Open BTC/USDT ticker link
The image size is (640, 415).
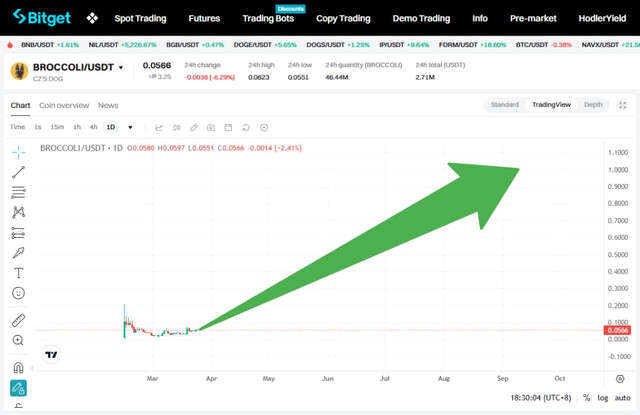(x=544, y=45)
